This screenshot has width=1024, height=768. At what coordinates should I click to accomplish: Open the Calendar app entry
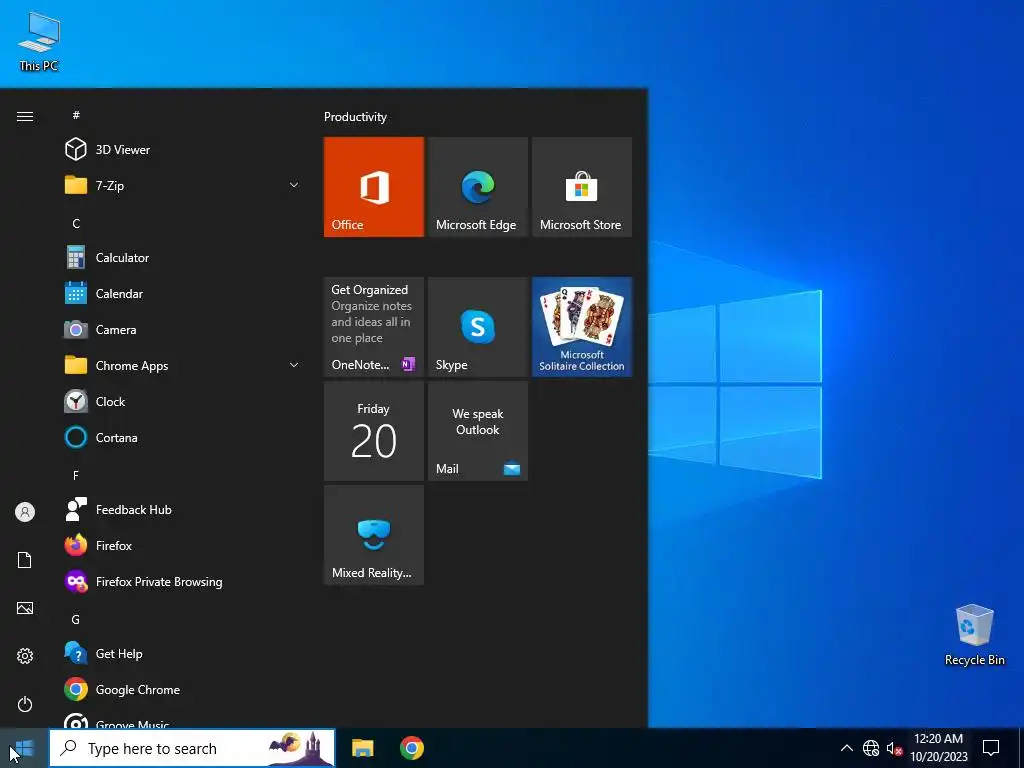(183, 293)
